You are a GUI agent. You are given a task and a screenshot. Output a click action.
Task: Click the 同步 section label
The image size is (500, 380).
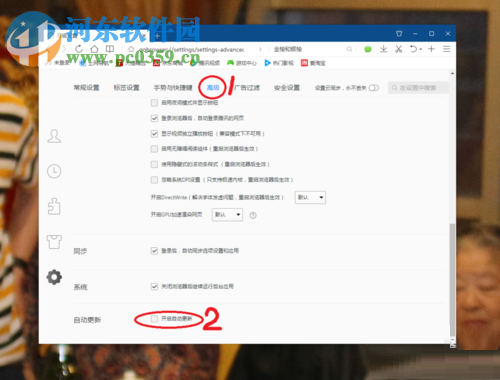point(80,251)
